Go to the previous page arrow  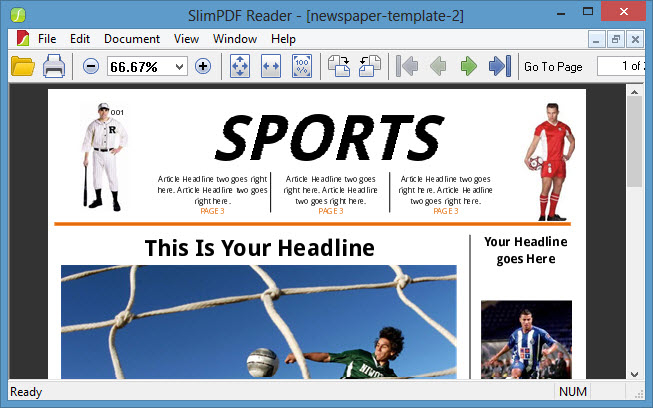[437, 66]
